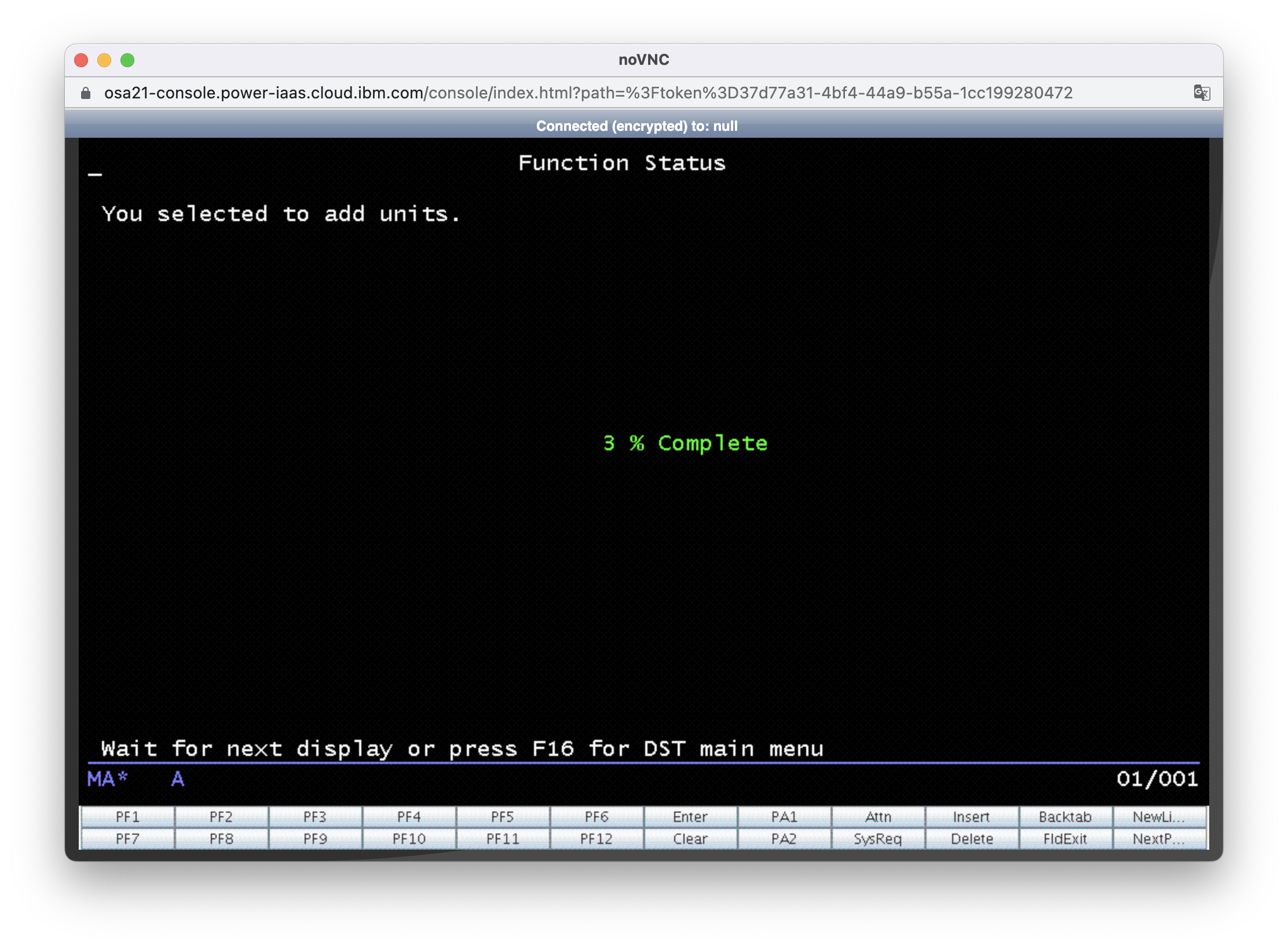Viewport: 1288px width, 947px height.
Task: Click the browser URL address field
Action: 588,93
